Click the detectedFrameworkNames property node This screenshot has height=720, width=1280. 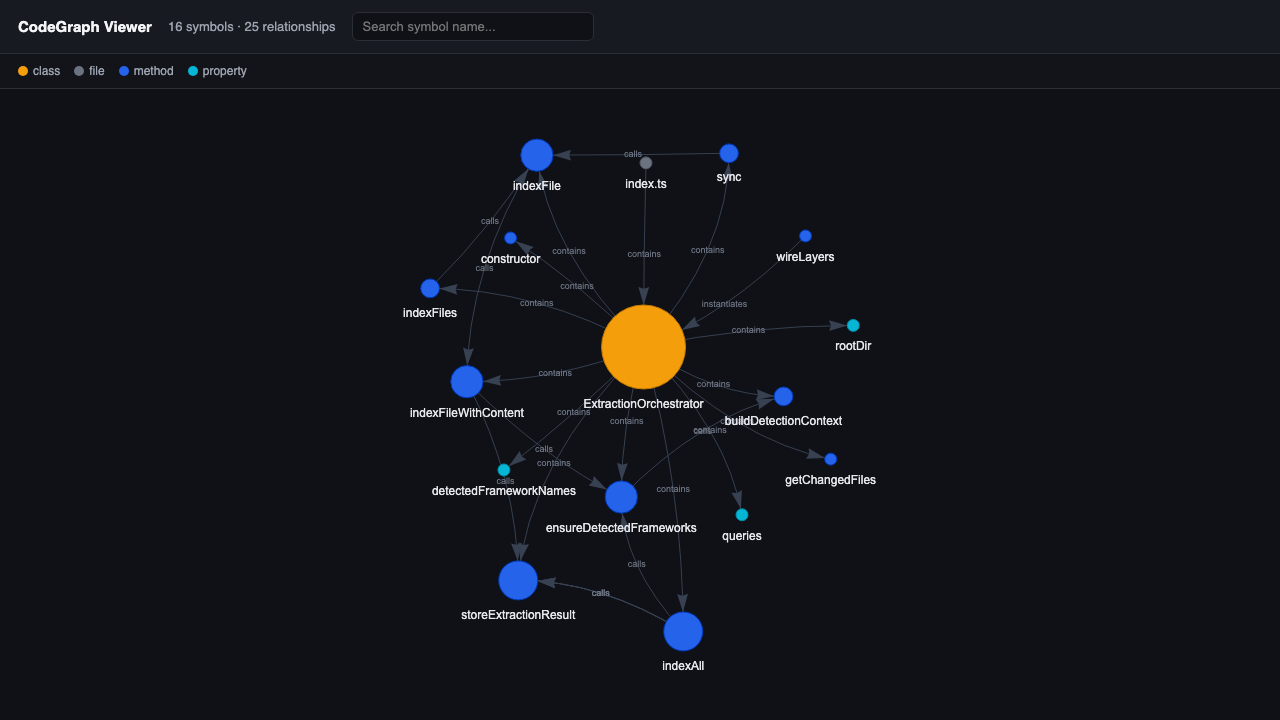[504, 470]
